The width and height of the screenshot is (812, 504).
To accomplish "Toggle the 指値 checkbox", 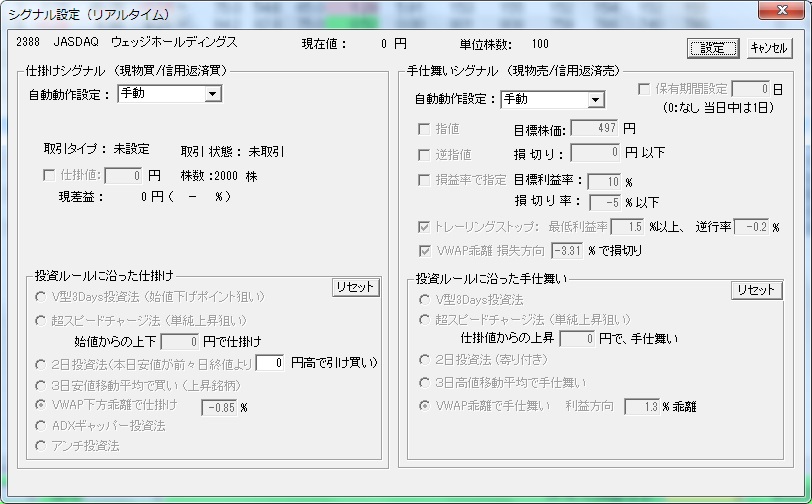I will (x=424, y=129).
